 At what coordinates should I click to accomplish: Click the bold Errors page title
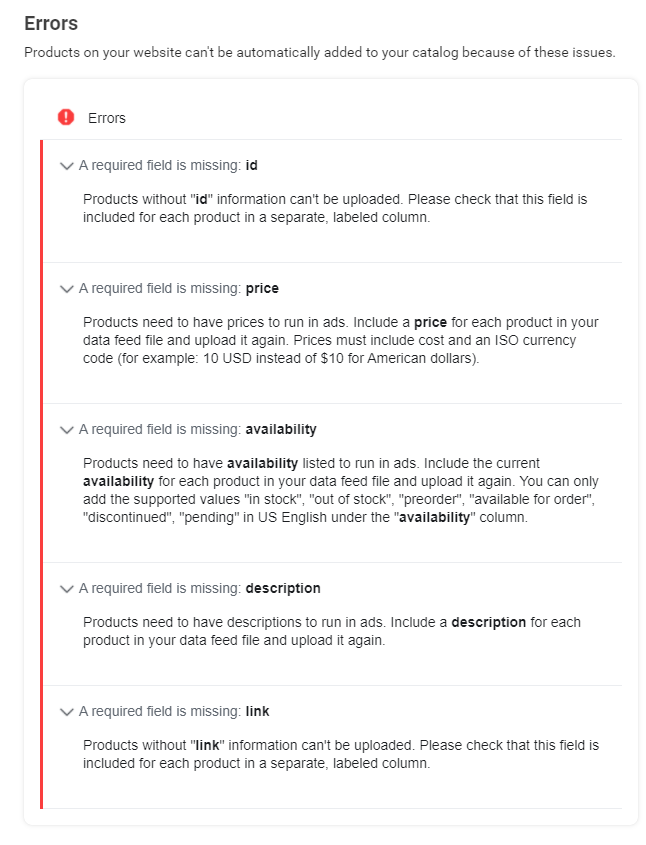(x=51, y=23)
